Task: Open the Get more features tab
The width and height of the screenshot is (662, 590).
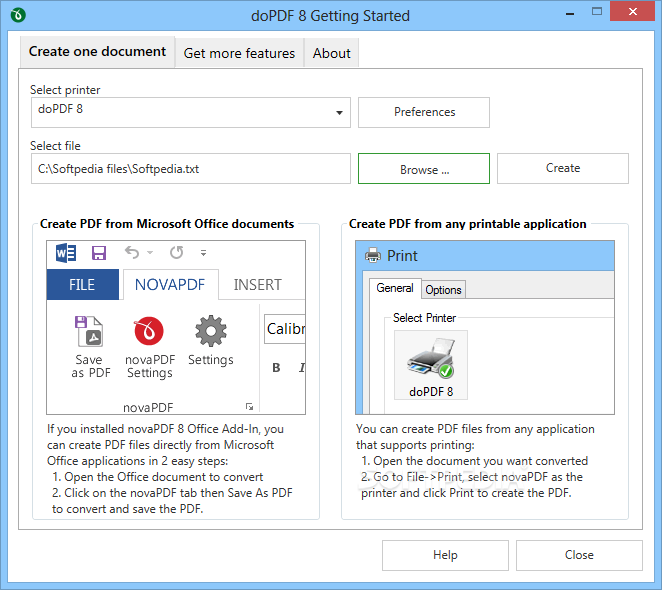Action: point(239,53)
